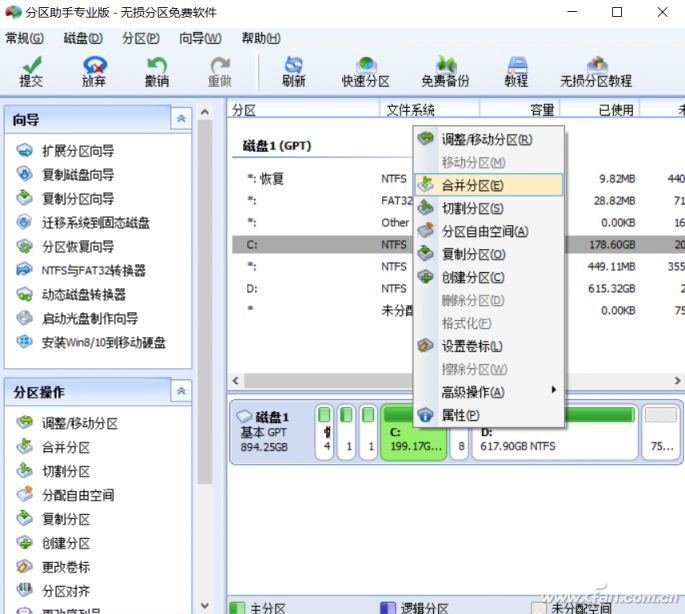Open 分区恢复向导 in sidebar

(66, 246)
